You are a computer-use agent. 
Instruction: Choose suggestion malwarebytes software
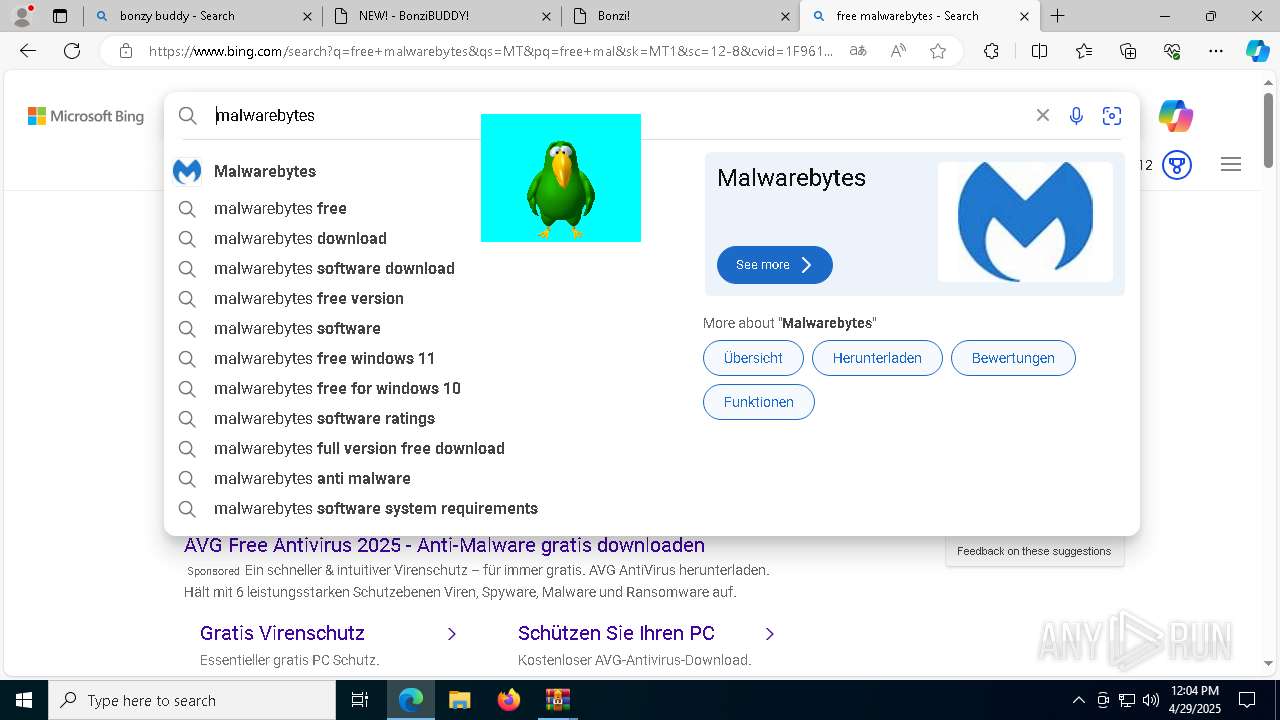297,328
